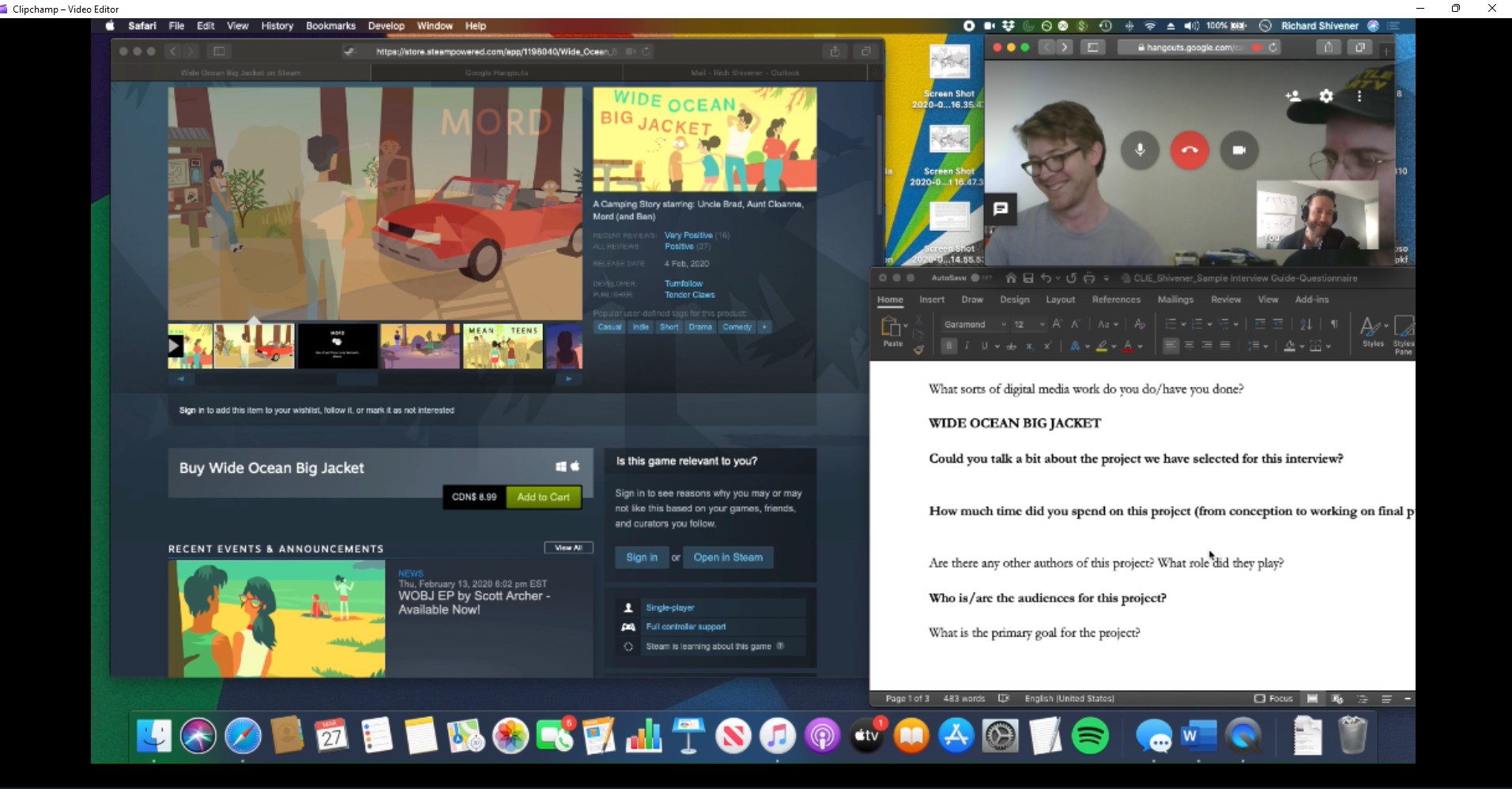Open the Insert tab in Word

tap(932, 300)
